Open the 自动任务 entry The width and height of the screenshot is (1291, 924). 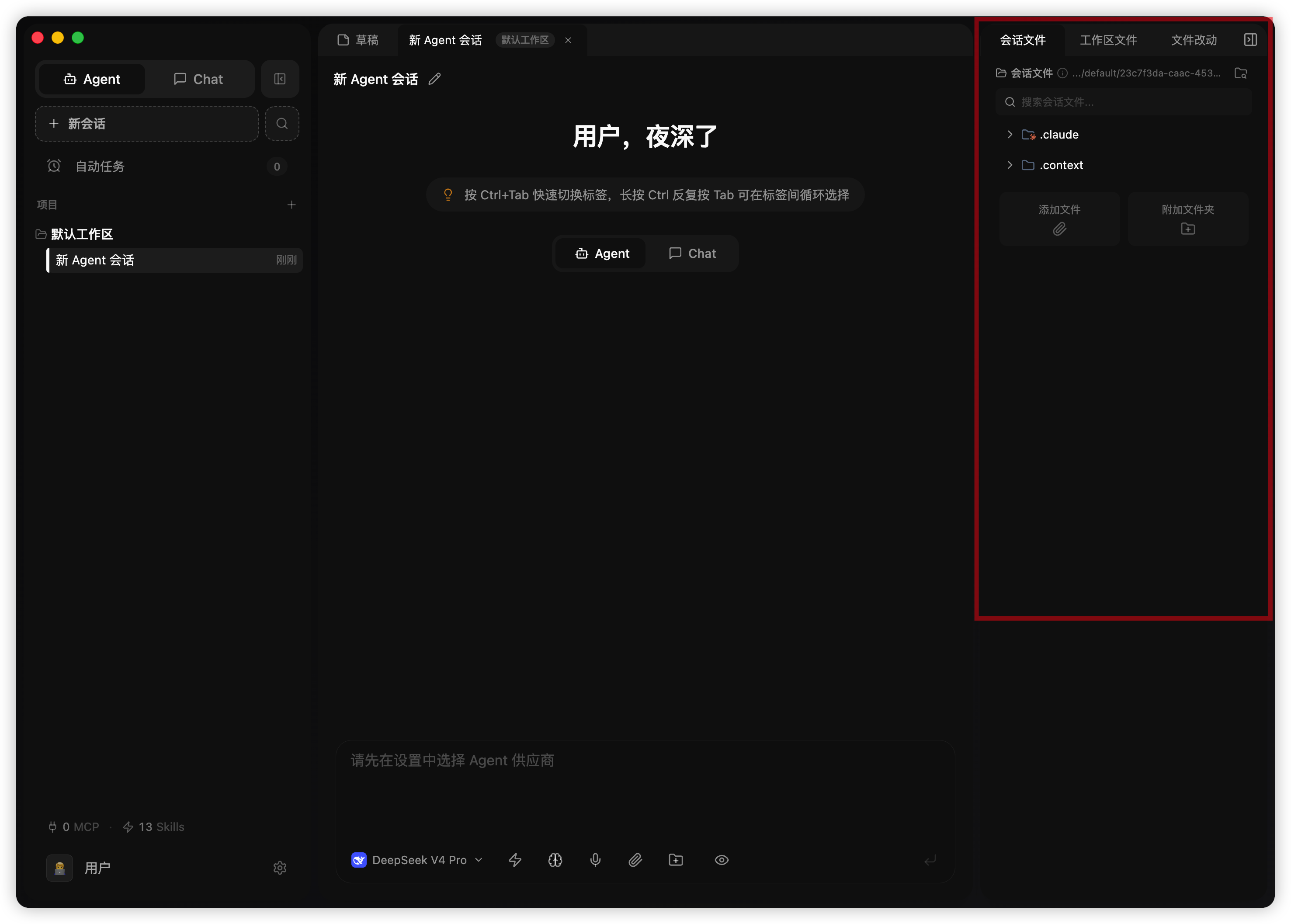point(167,167)
